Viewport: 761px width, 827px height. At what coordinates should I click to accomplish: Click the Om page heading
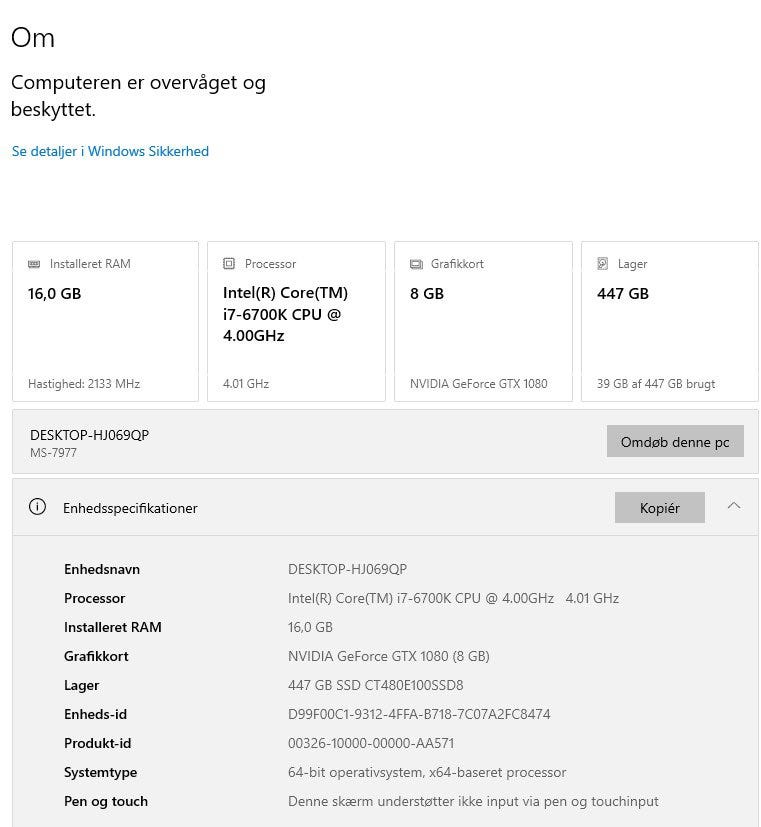tap(32, 38)
